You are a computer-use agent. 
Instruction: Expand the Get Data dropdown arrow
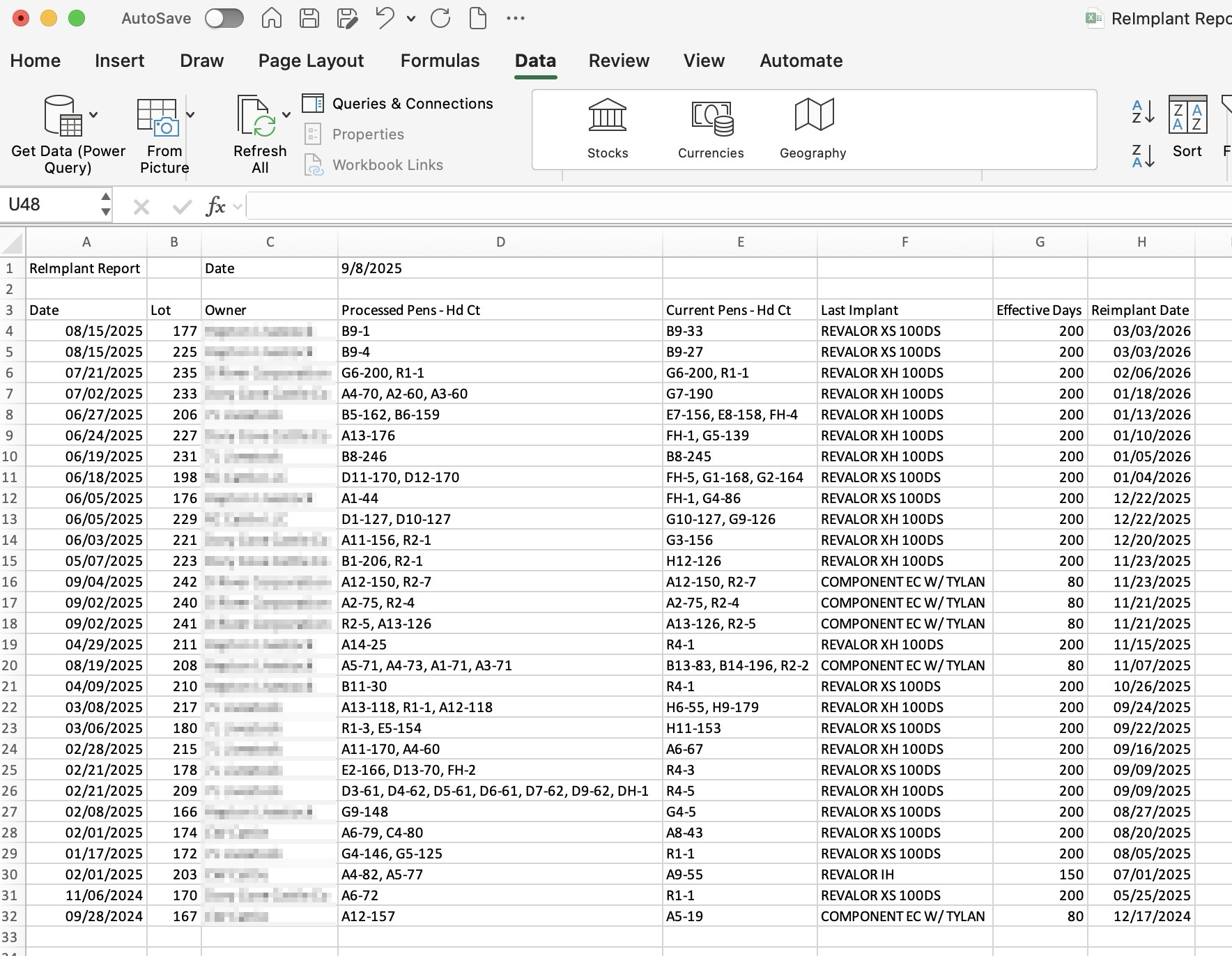93,115
